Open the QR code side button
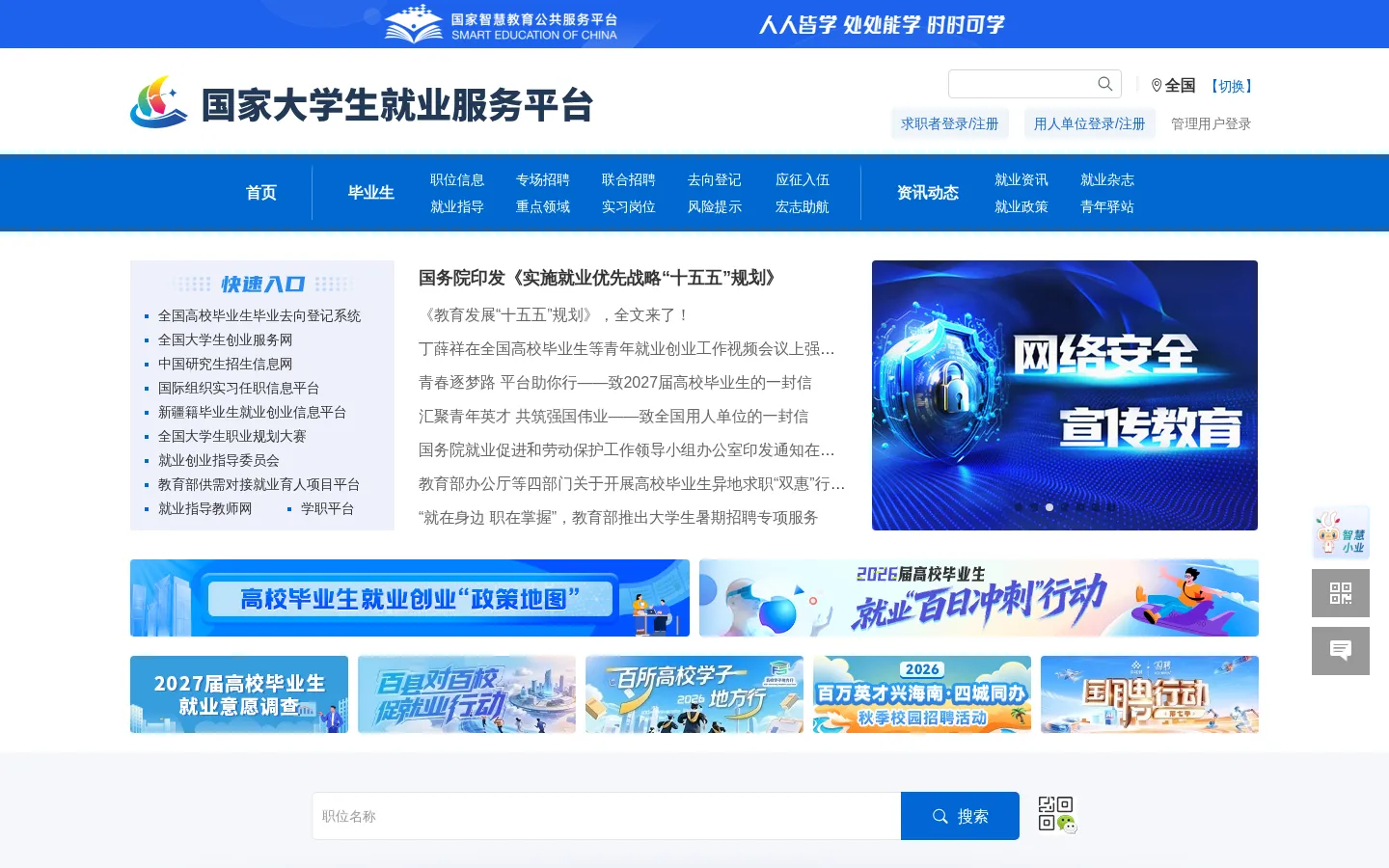Image resolution: width=1389 pixels, height=868 pixels. [1341, 593]
